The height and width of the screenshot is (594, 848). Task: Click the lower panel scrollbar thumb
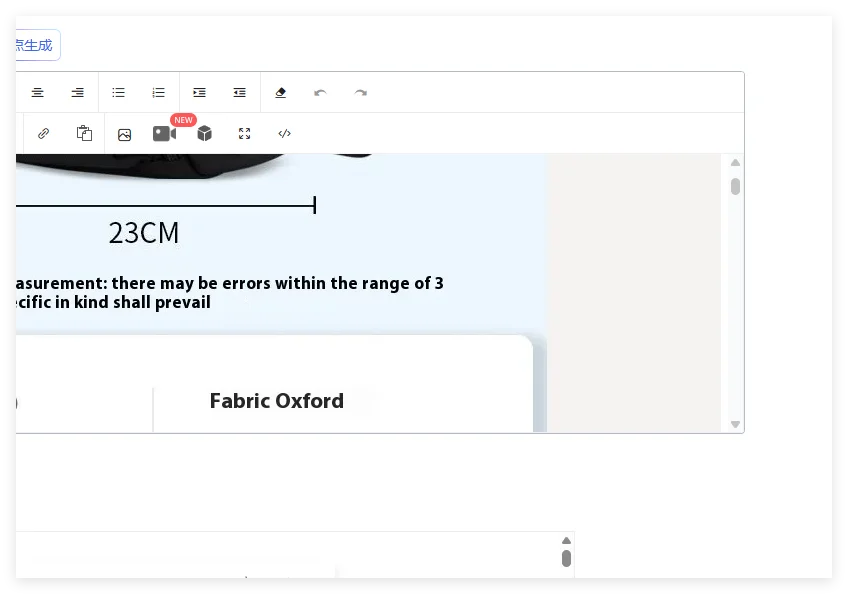566,558
